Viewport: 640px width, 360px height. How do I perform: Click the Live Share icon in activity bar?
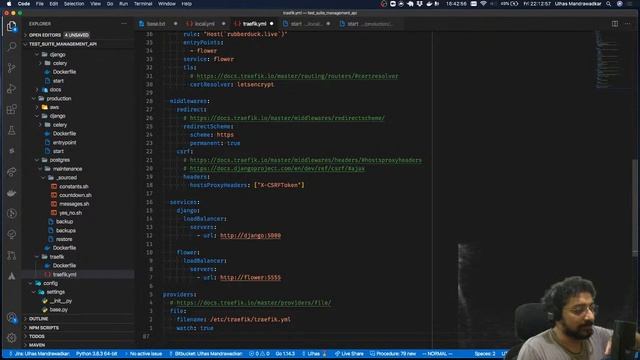click(x=11, y=172)
